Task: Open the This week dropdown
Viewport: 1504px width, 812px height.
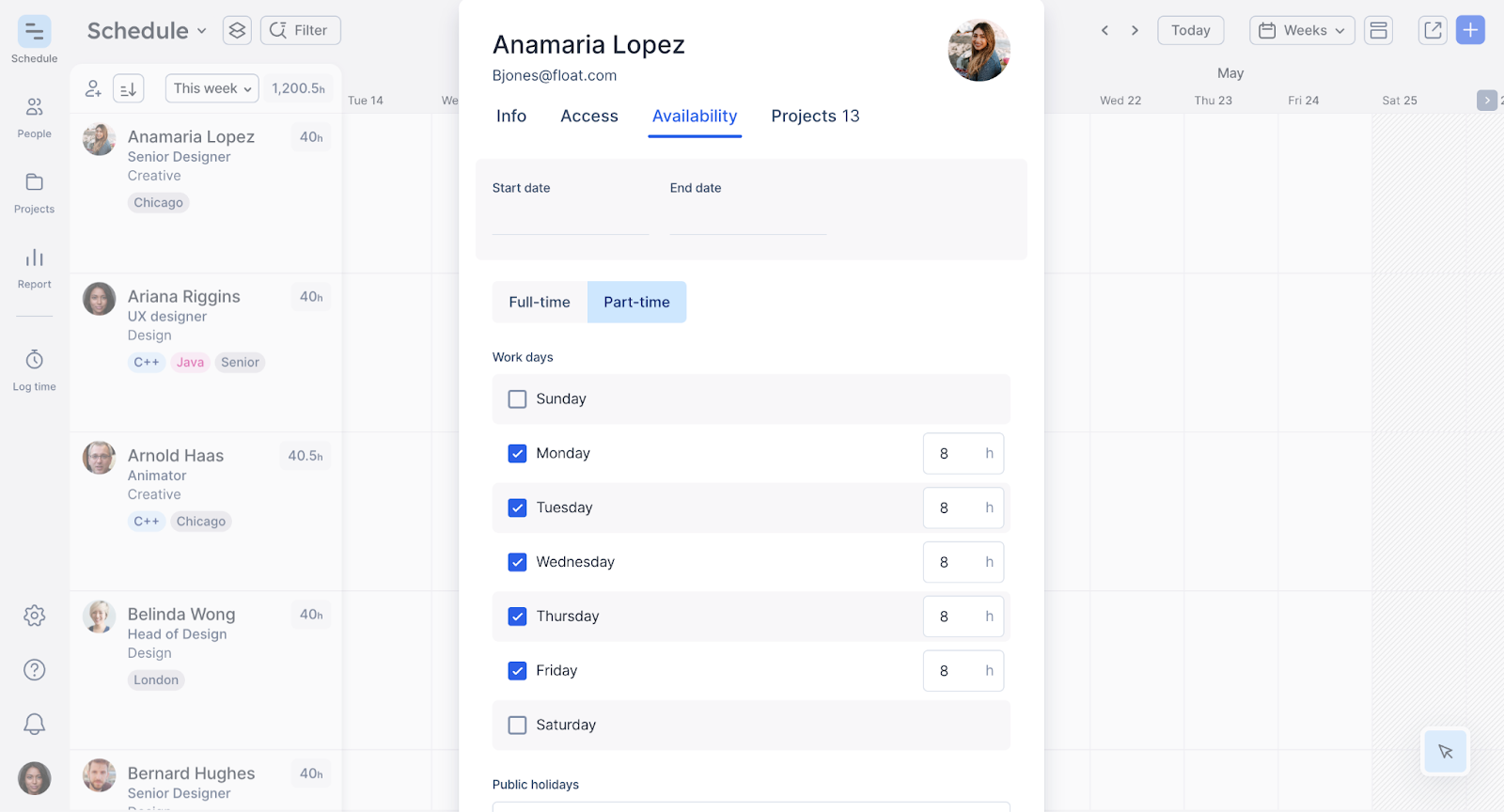Action: (x=211, y=88)
